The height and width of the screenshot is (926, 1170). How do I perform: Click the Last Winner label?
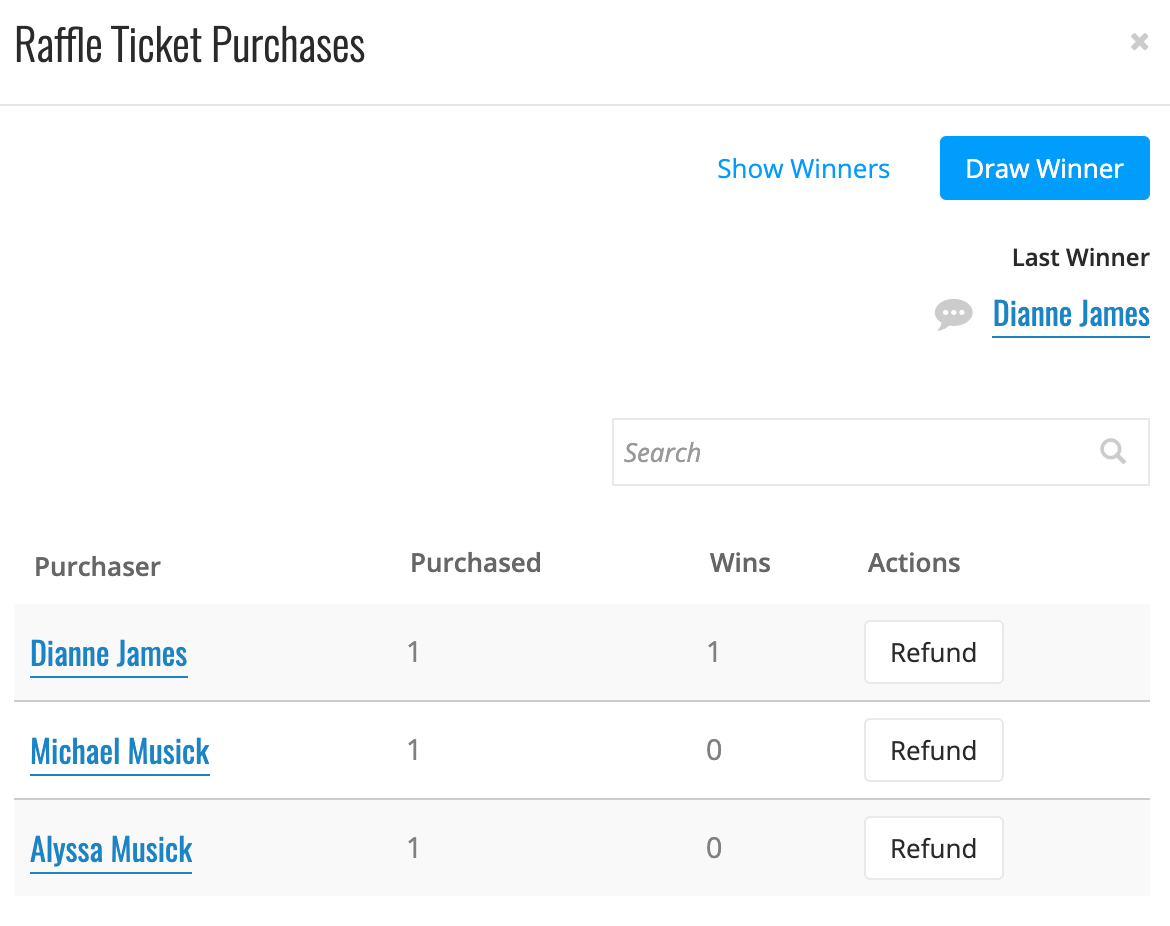1080,257
